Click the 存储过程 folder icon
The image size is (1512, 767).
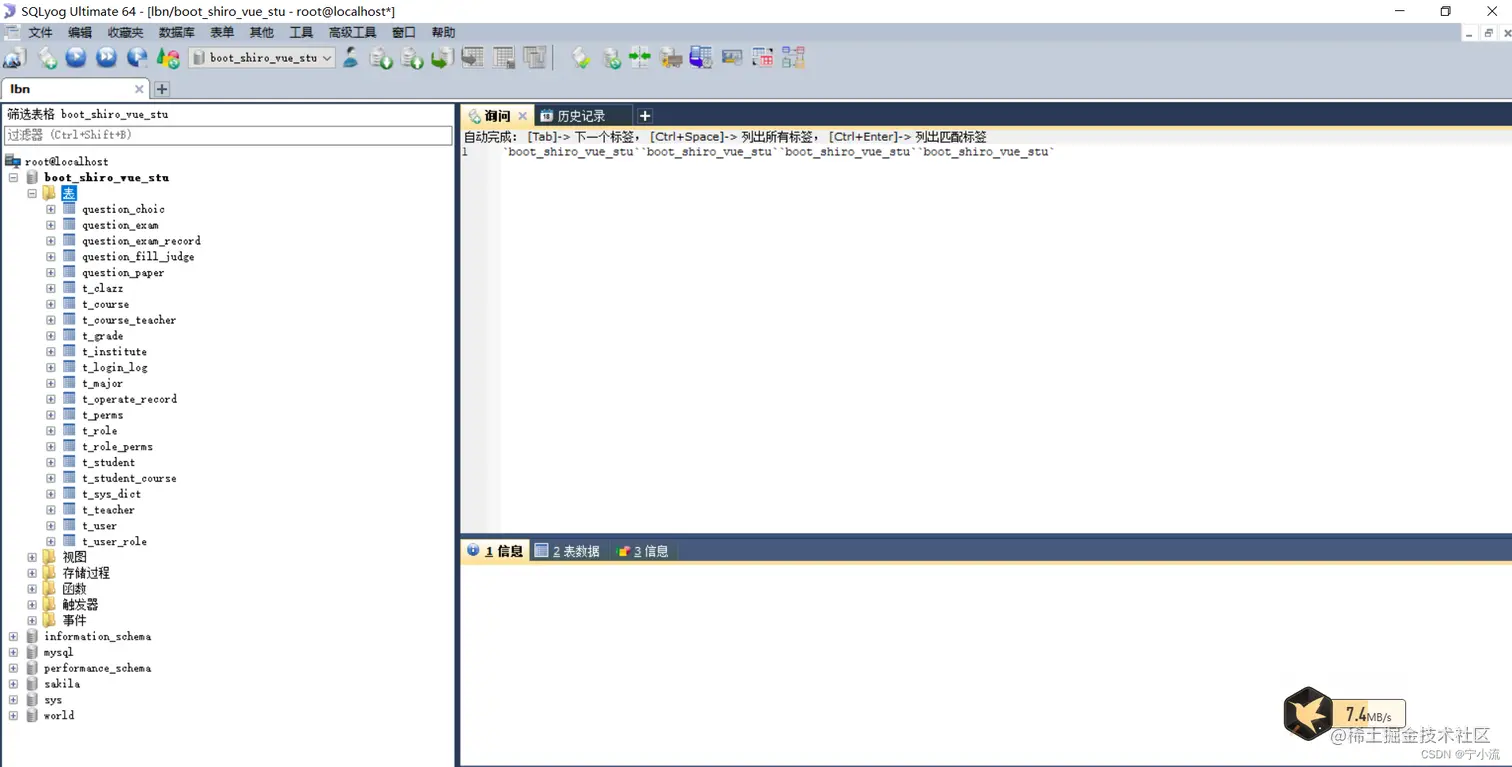click(x=49, y=573)
